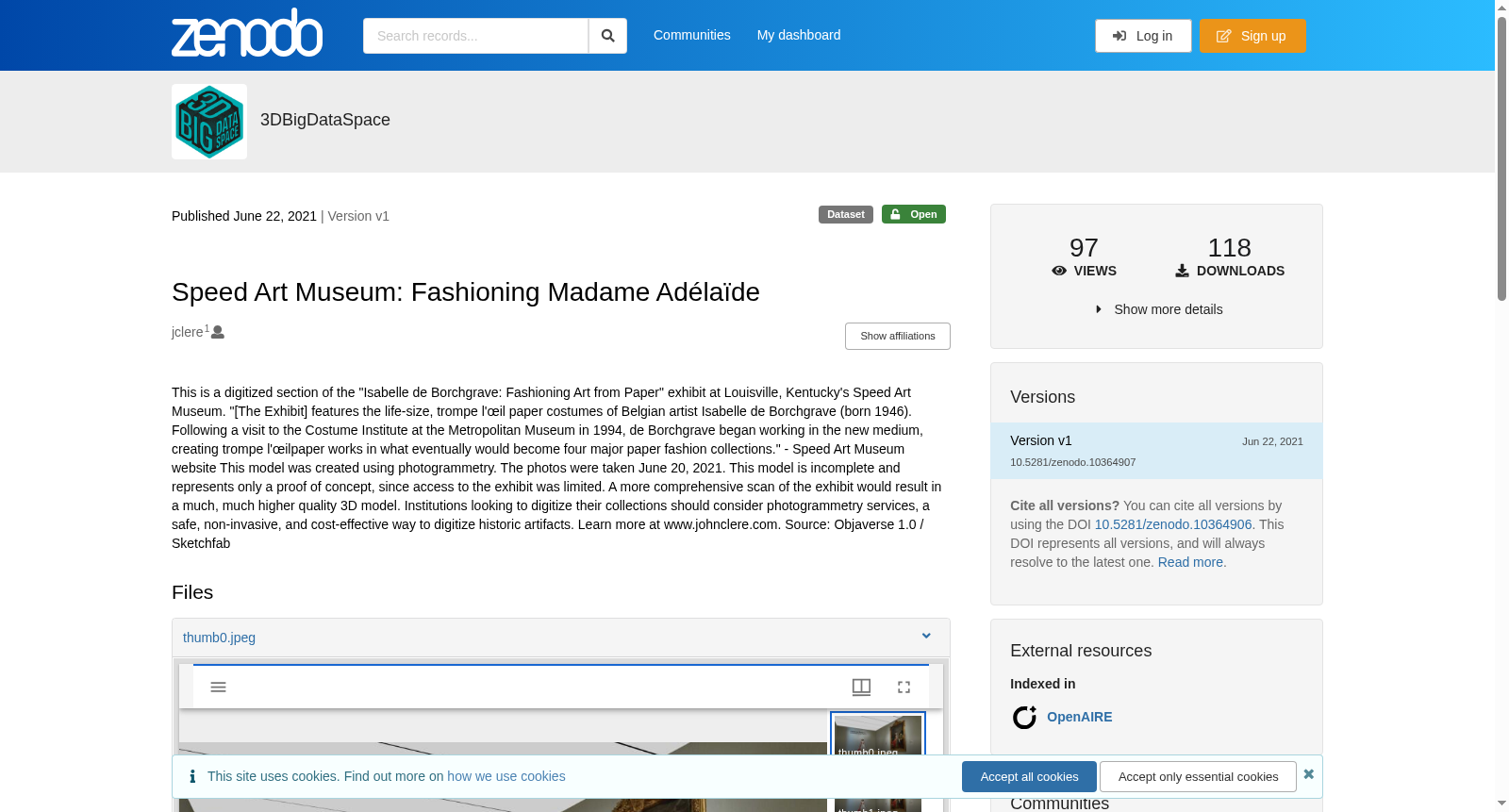1509x812 pixels.
Task: Click the Sign up button
Action: (x=1252, y=36)
